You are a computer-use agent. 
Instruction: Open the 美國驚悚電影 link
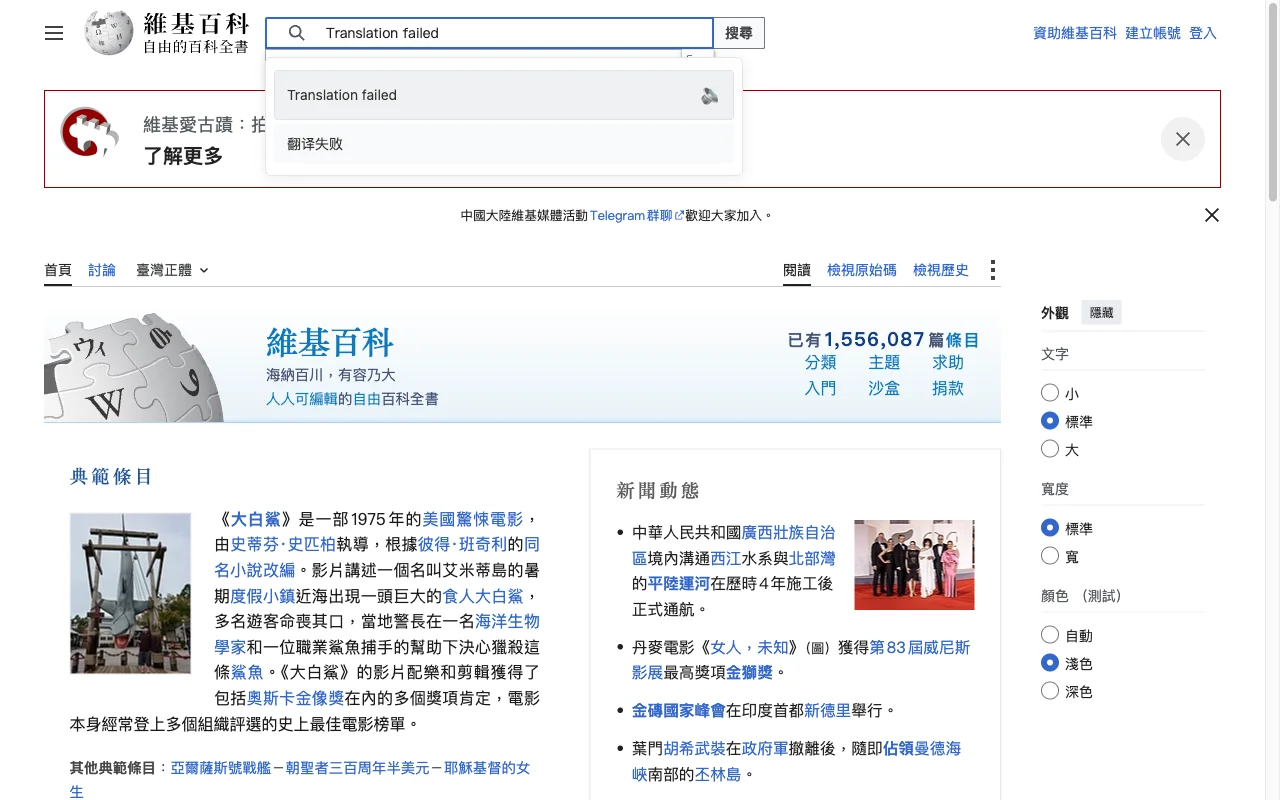point(473,519)
